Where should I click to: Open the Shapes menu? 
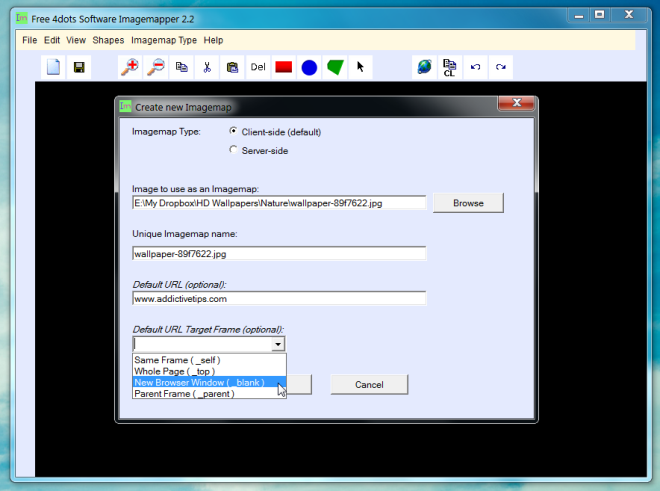[108, 40]
